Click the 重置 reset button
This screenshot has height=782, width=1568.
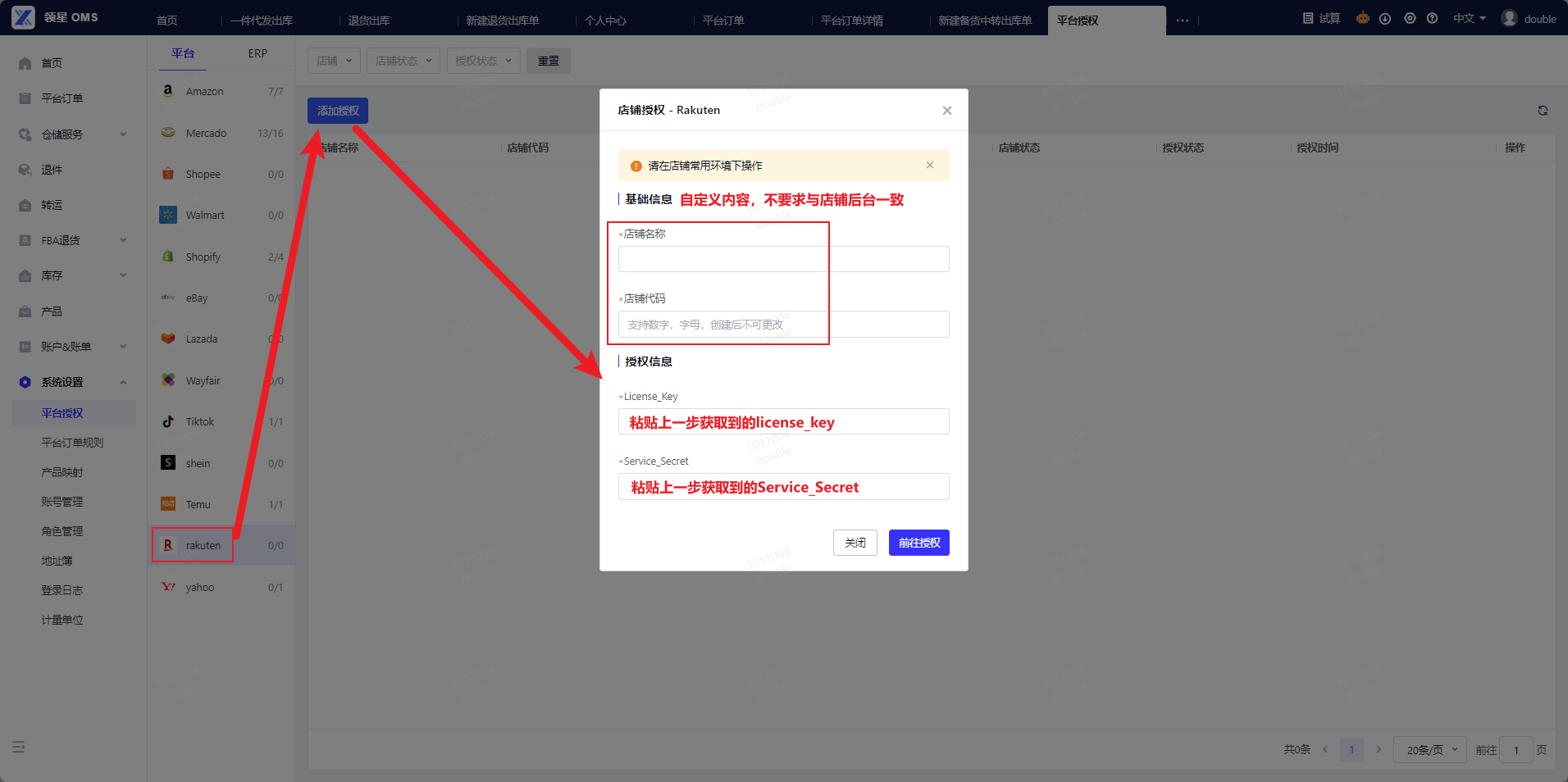click(x=549, y=61)
